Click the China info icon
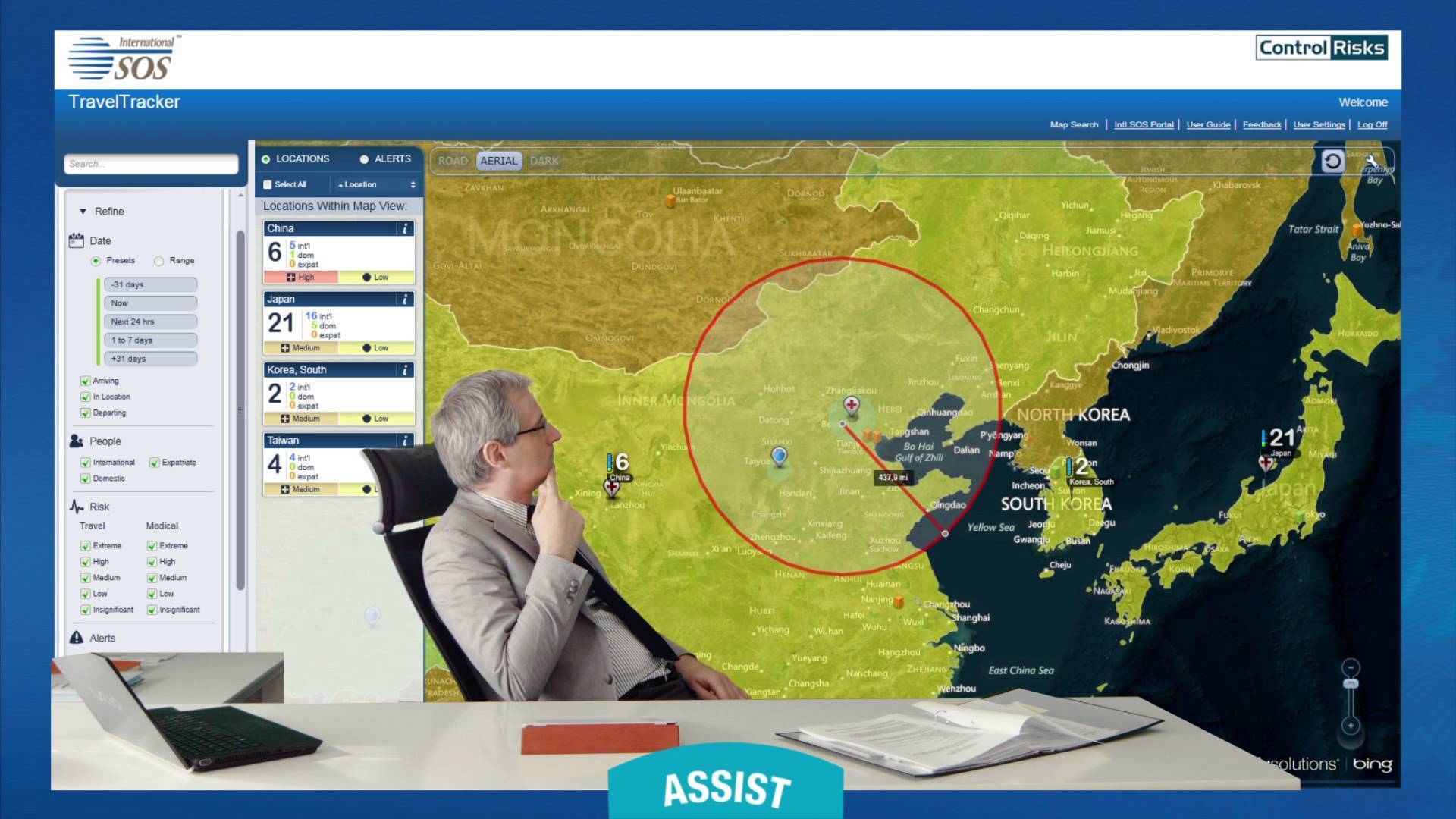This screenshot has height=819, width=1456. pyautogui.click(x=405, y=228)
